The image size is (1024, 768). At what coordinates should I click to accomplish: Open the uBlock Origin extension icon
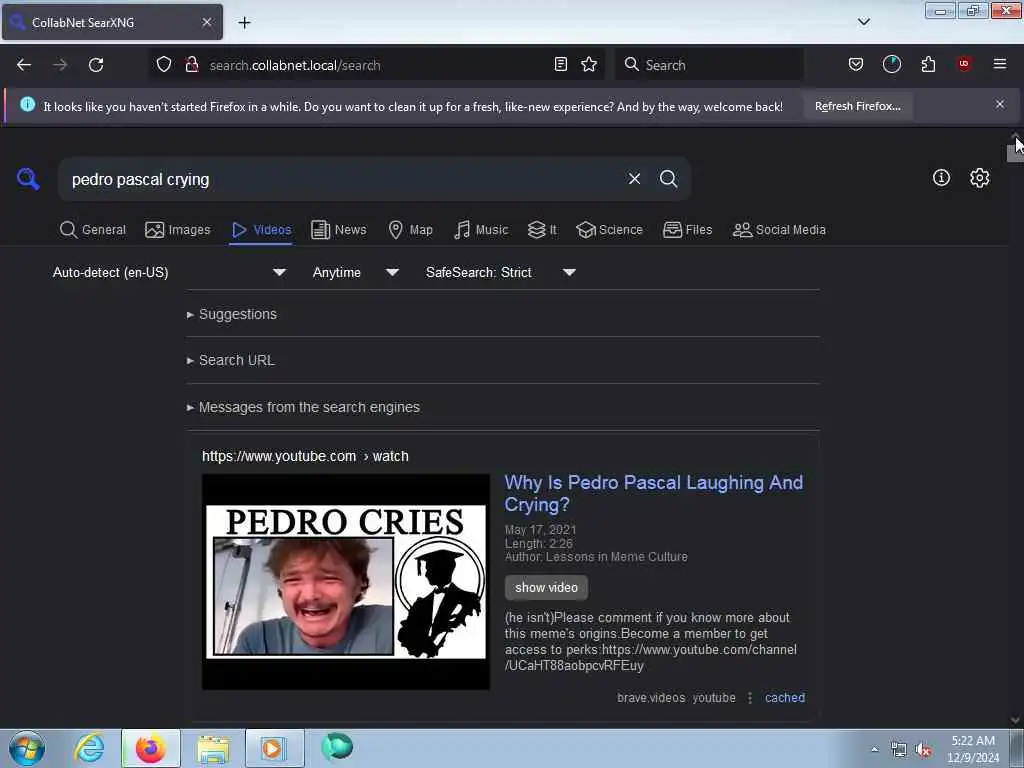[x=964, y=64]
